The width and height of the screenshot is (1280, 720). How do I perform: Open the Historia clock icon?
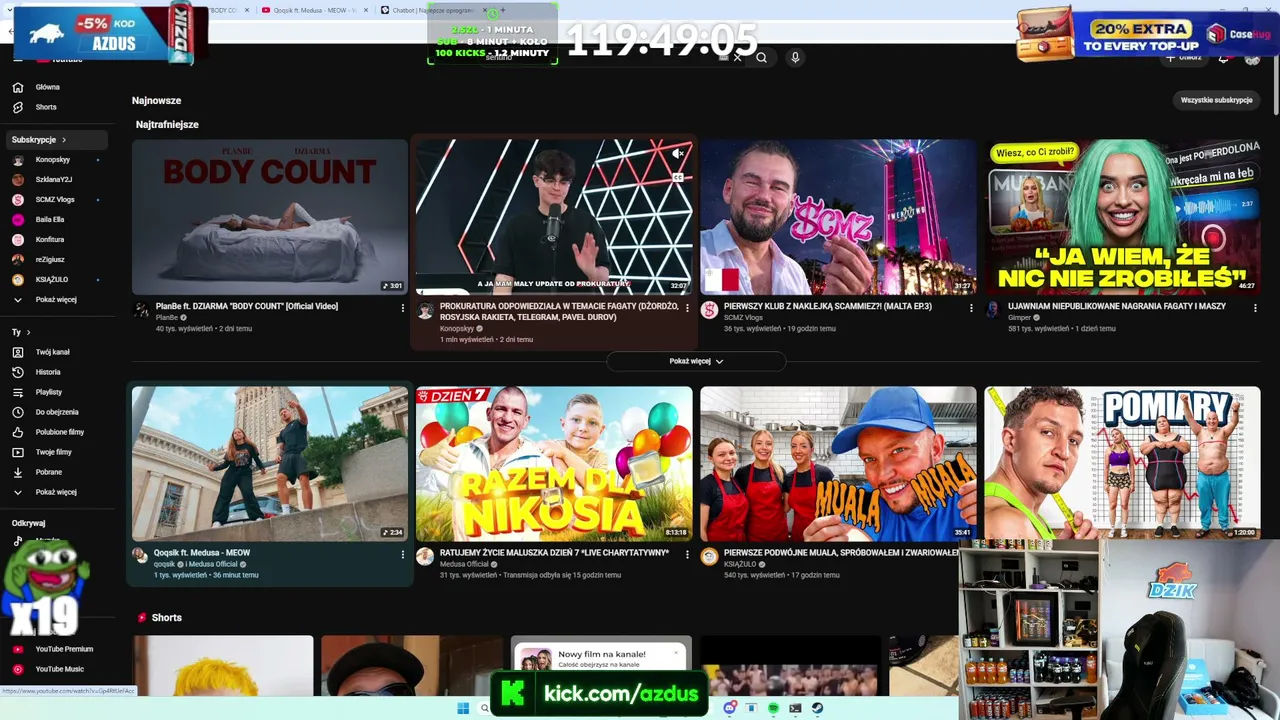tap(18, 372)
